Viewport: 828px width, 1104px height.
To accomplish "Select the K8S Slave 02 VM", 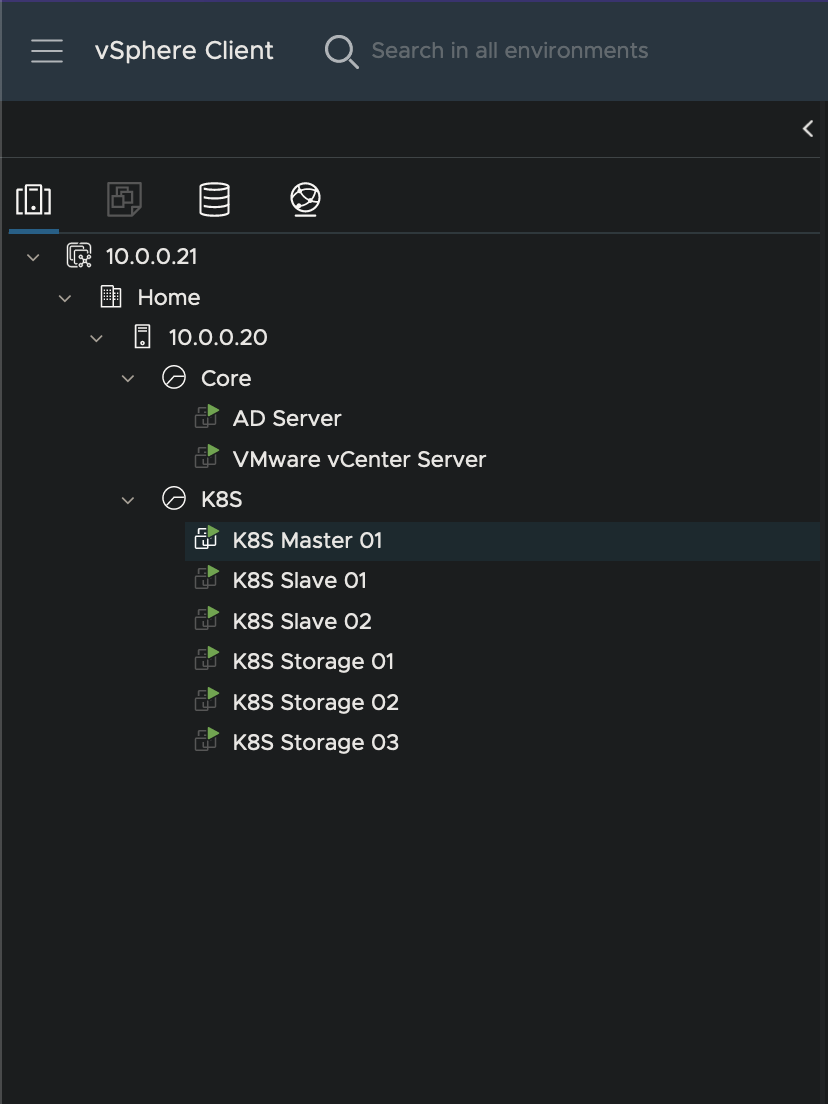I will 302,622.
